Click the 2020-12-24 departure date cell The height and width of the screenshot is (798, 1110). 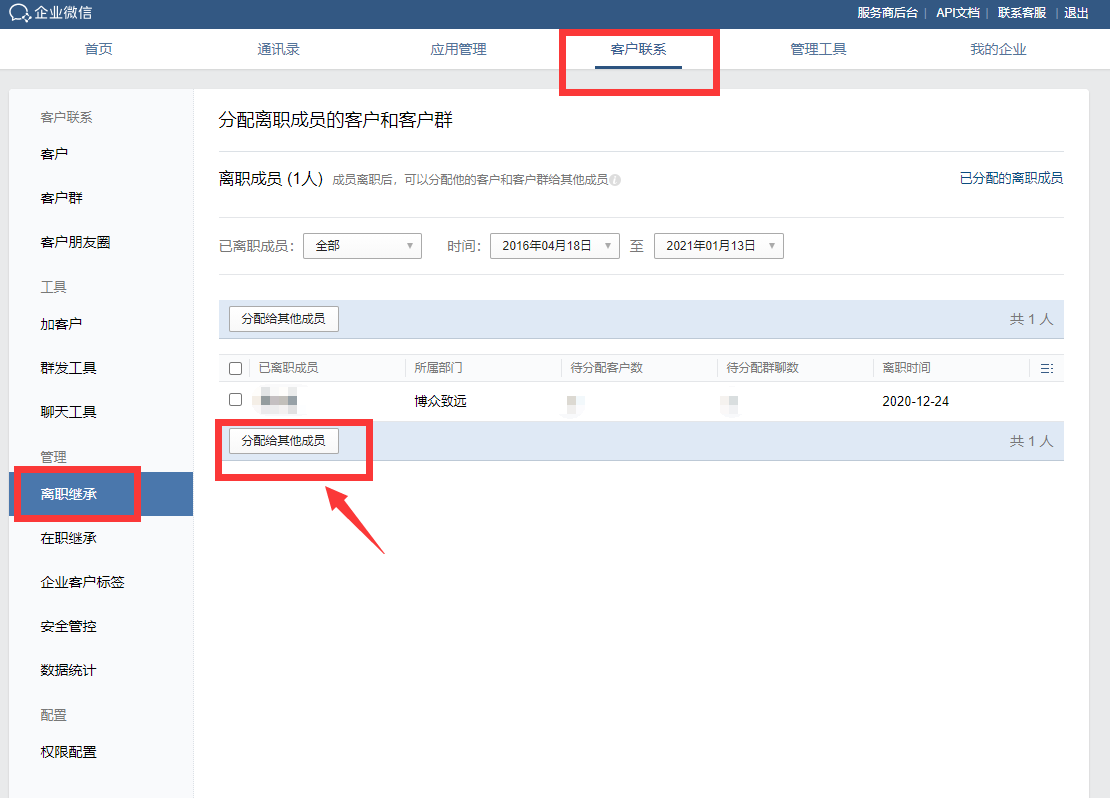tap(915, 401)
